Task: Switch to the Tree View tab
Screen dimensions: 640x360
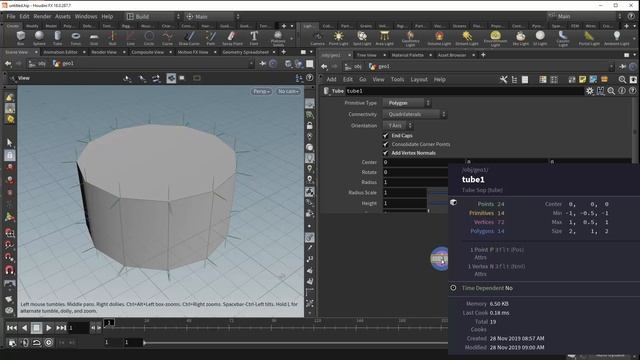Action: point(367,55)
